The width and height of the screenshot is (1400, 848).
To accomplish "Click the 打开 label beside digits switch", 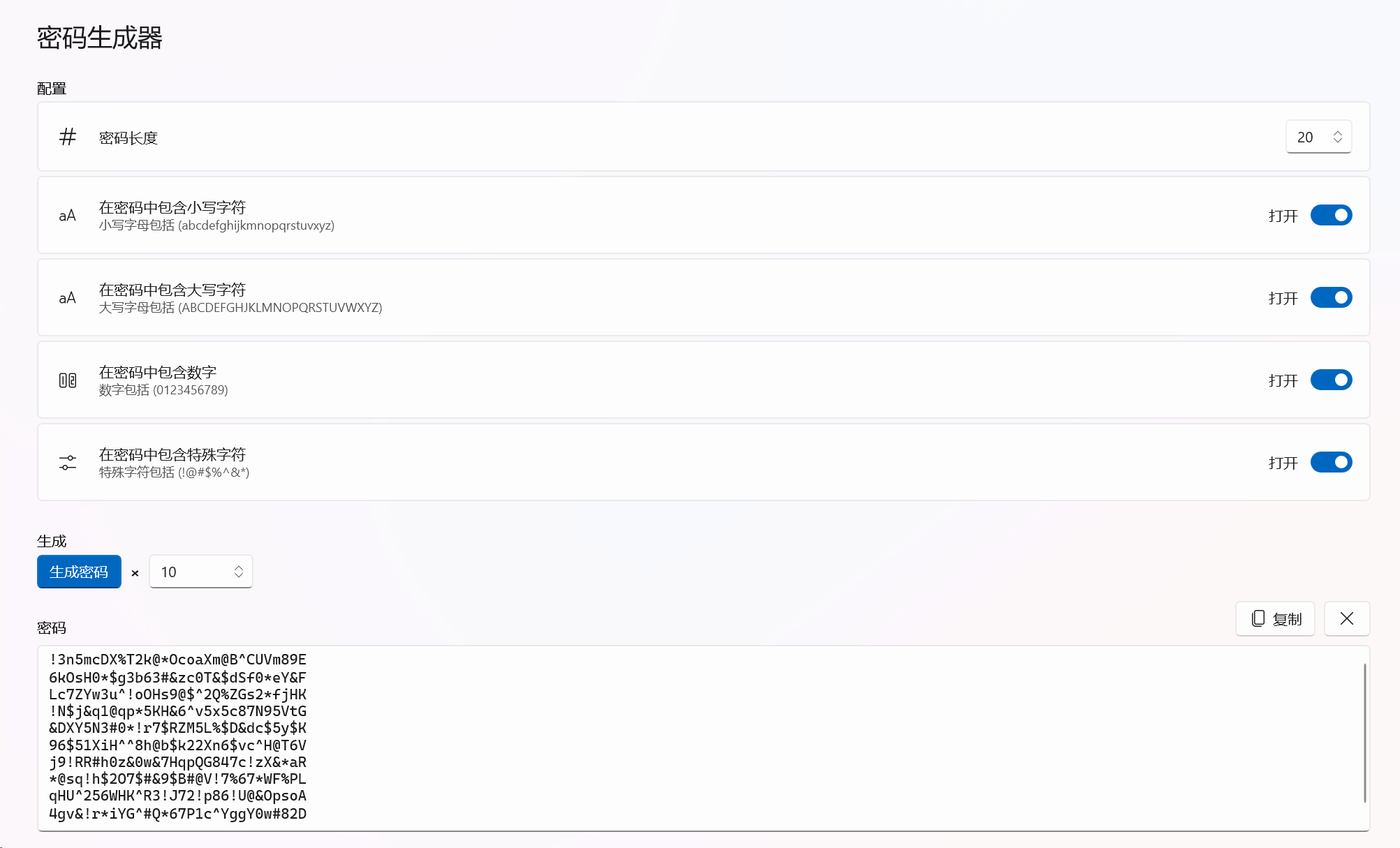I will coord(1283,380).
